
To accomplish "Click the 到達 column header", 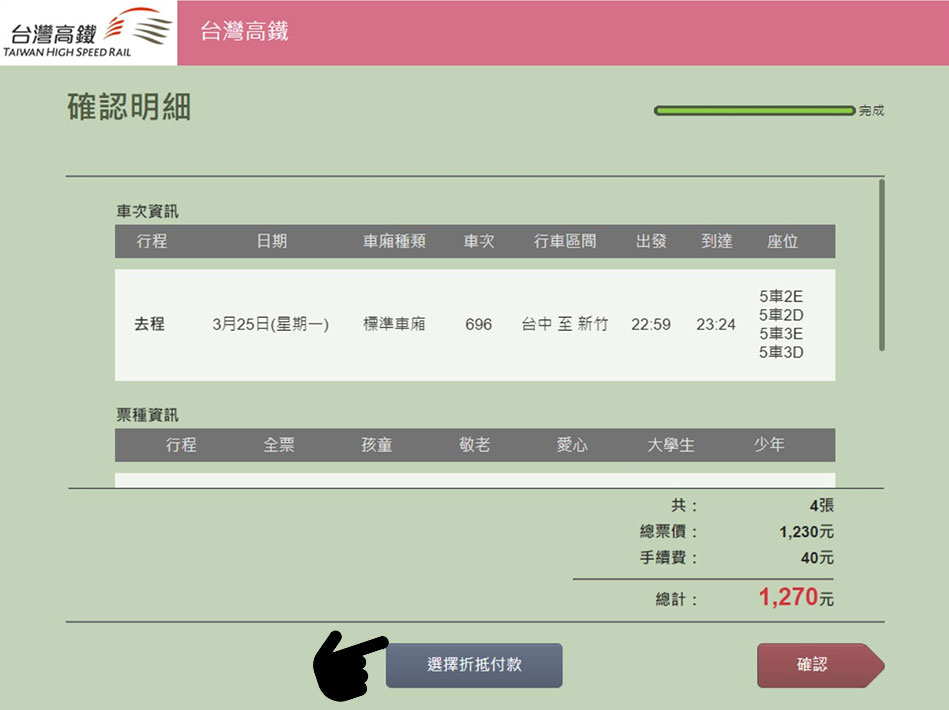I will click(x=717, y=241).
